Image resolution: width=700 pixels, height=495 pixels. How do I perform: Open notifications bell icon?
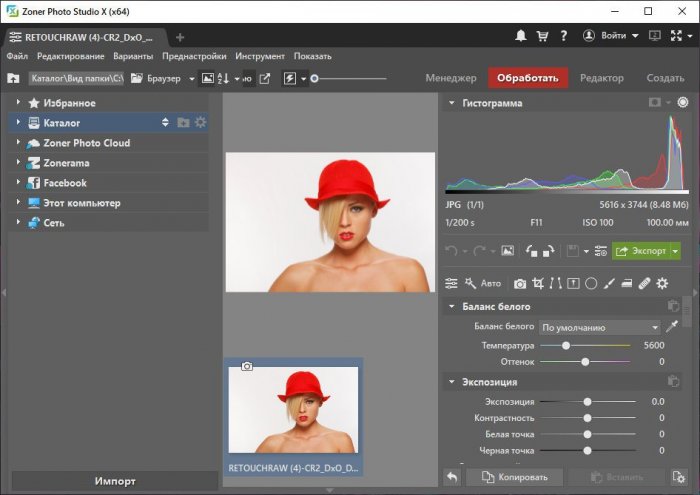pyautogui.click(x=521, y=36)
